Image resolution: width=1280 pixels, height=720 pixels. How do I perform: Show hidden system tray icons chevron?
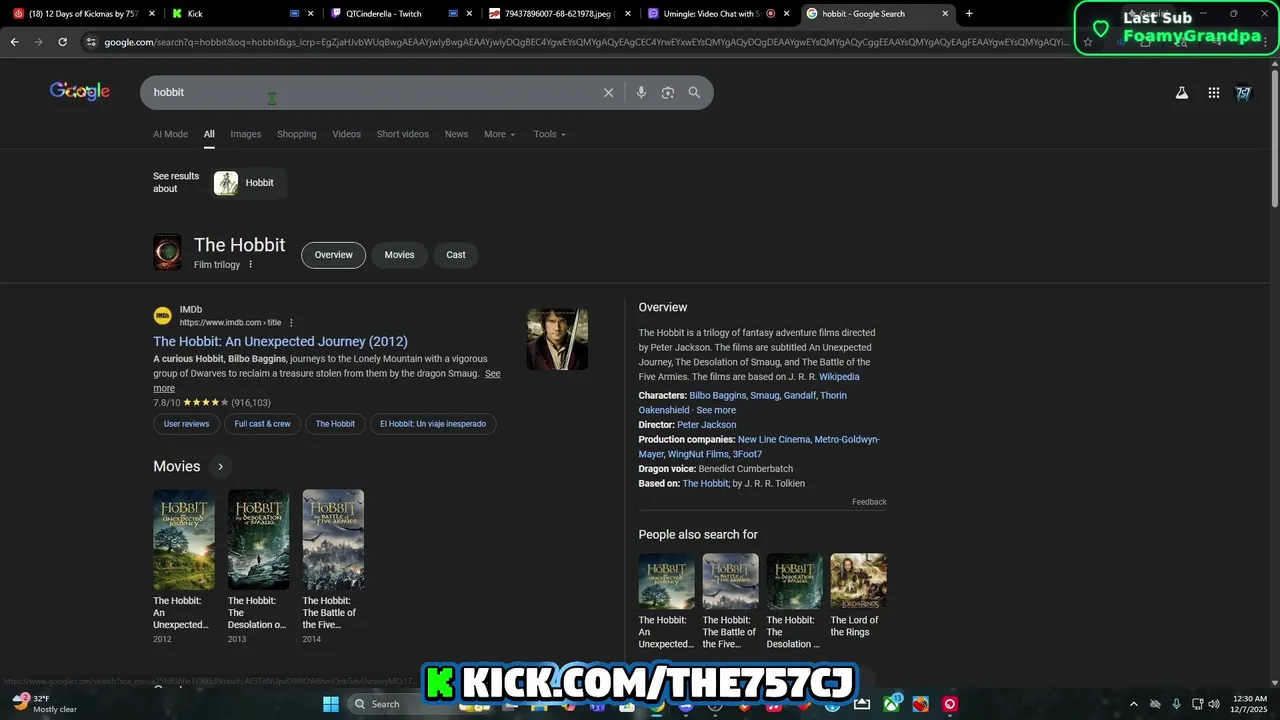click(1132, 704)
